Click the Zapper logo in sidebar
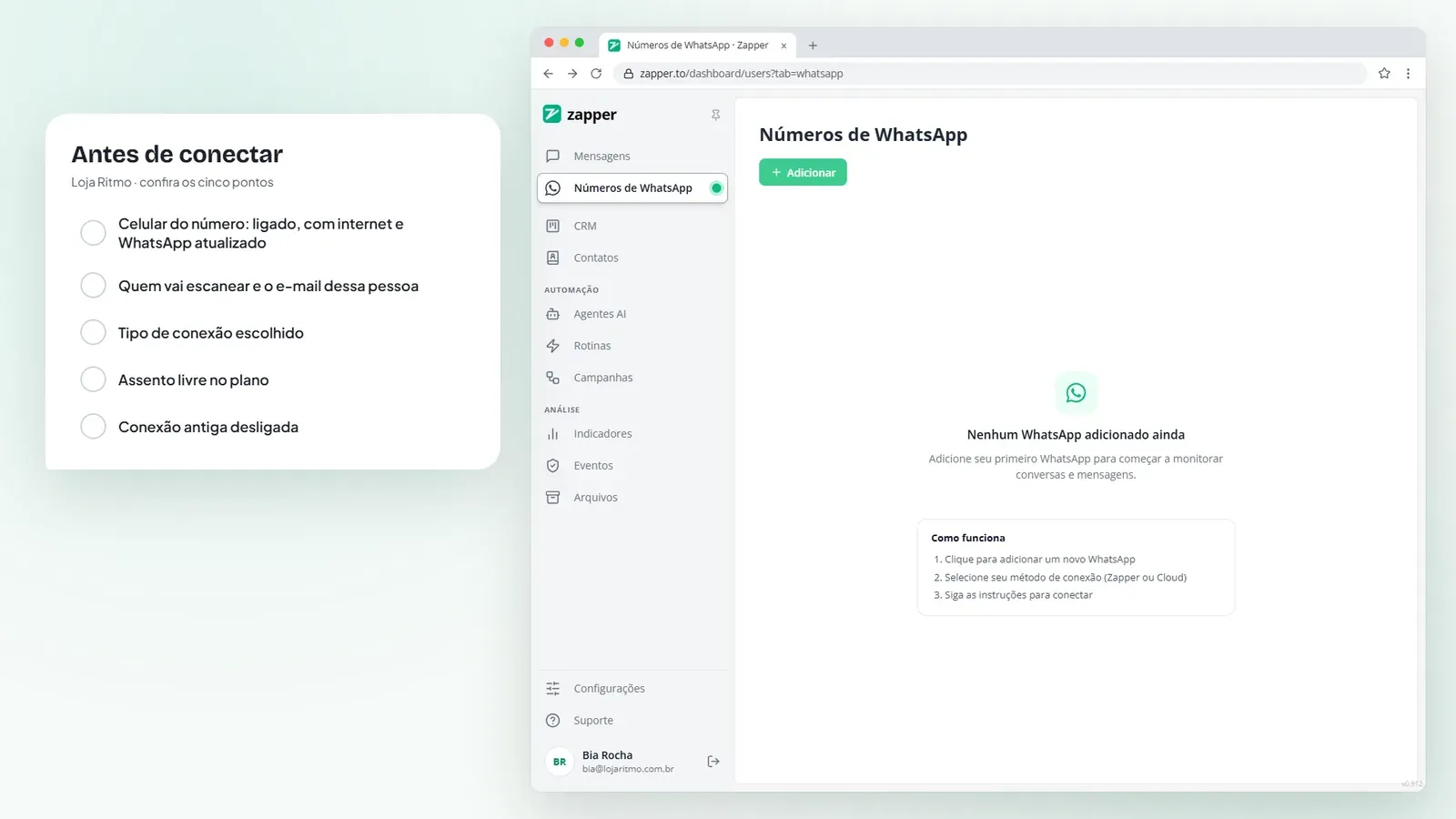This screenshot has height=819, width=1456. pyautogui.click(x=580, y=114)
